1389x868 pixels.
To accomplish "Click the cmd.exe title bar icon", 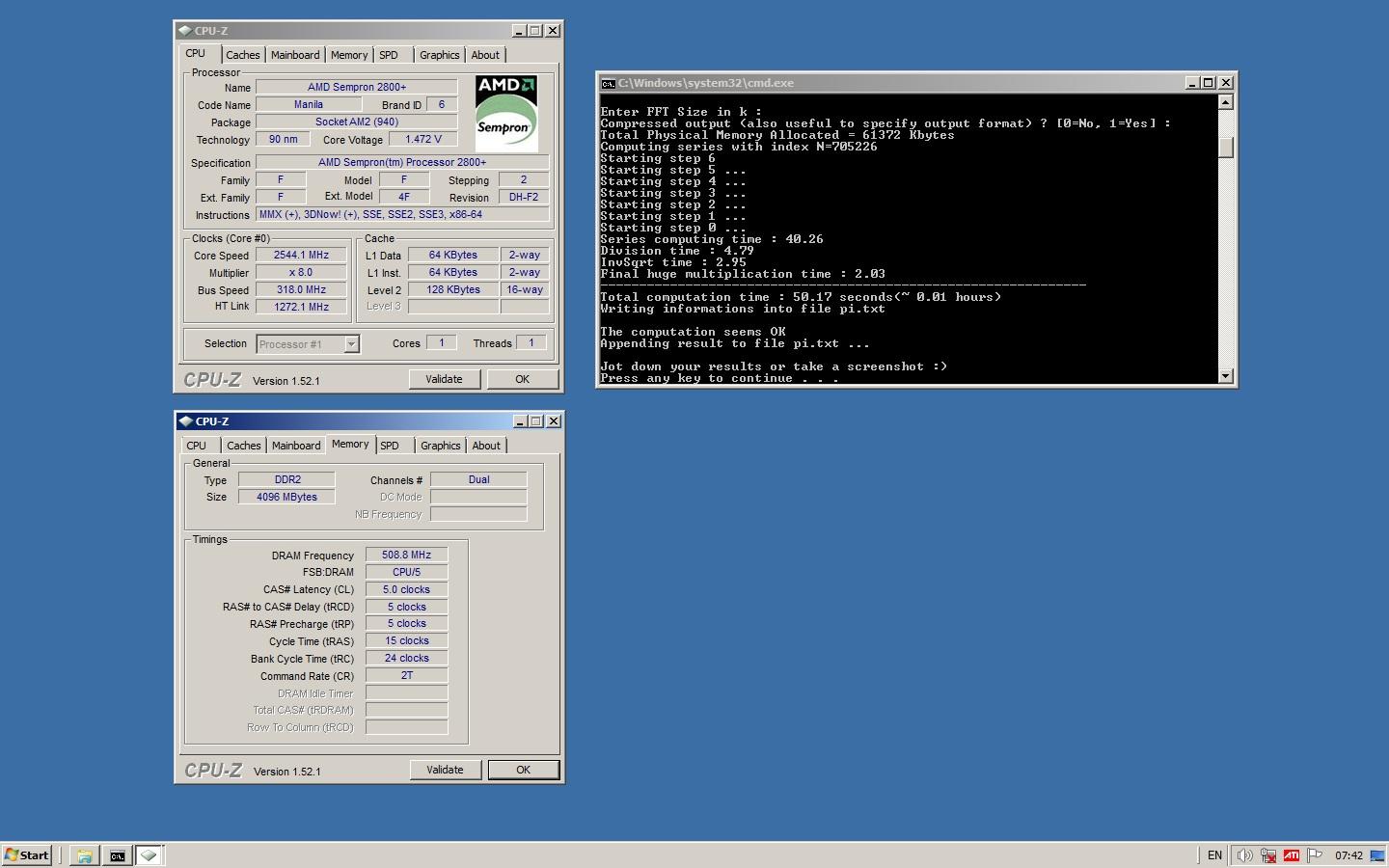I will 608,83.
